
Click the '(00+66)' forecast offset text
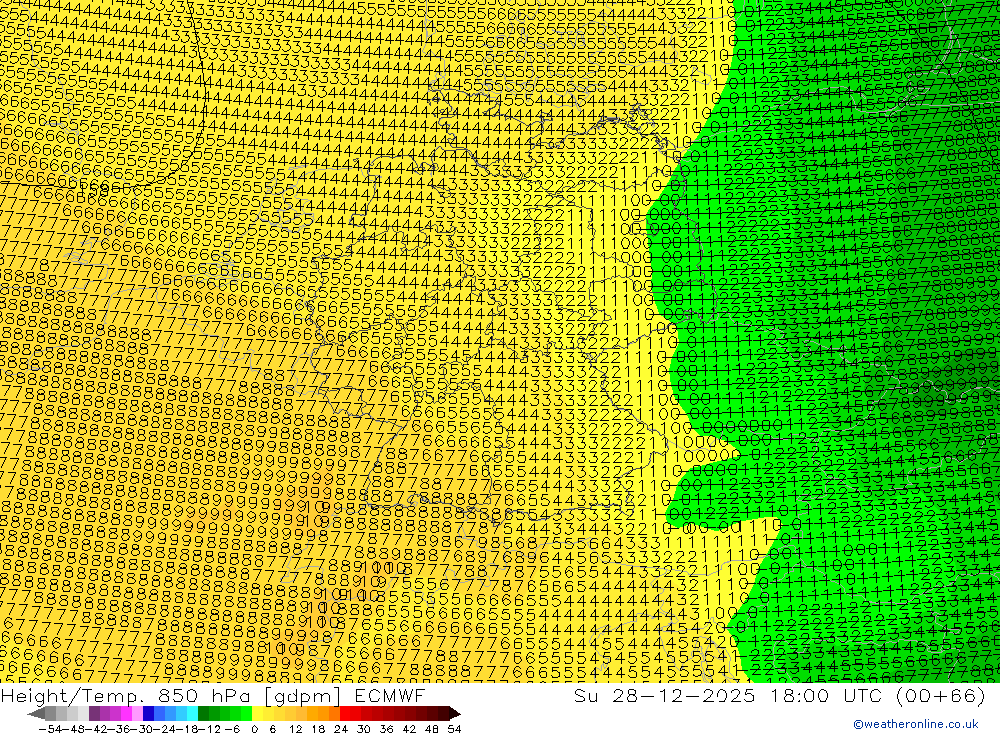941,695
